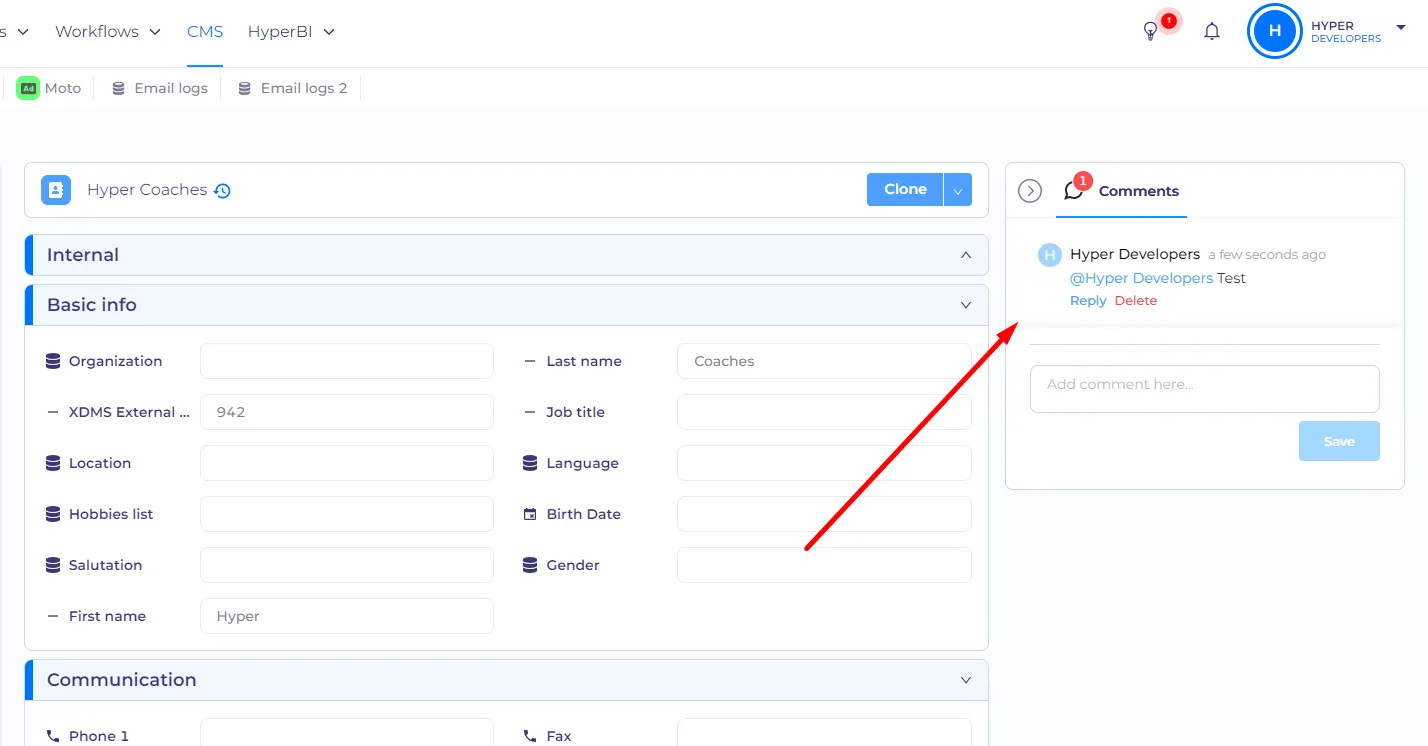Open the Workflows dropdown menu
The image size is (1428, 746).
(108, 32)
